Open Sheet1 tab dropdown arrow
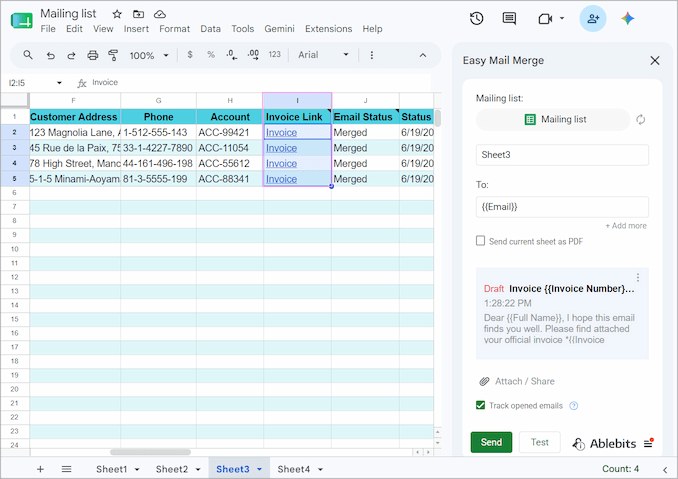This screenshot has width=678, height=479. tap(137, 469)
